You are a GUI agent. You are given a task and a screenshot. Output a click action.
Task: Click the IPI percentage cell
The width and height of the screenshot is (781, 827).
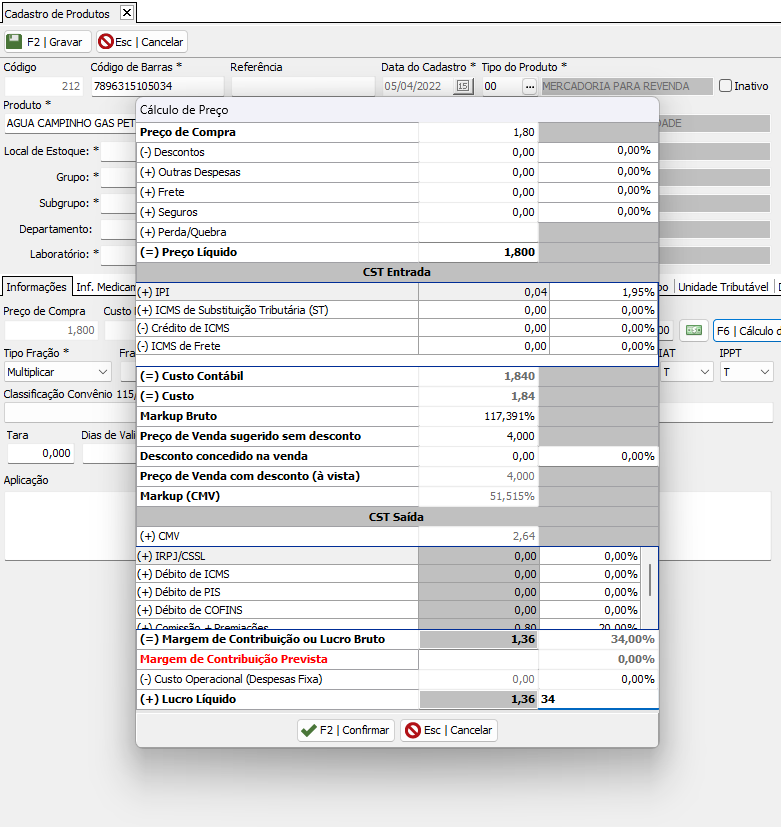tap(603, 292)
